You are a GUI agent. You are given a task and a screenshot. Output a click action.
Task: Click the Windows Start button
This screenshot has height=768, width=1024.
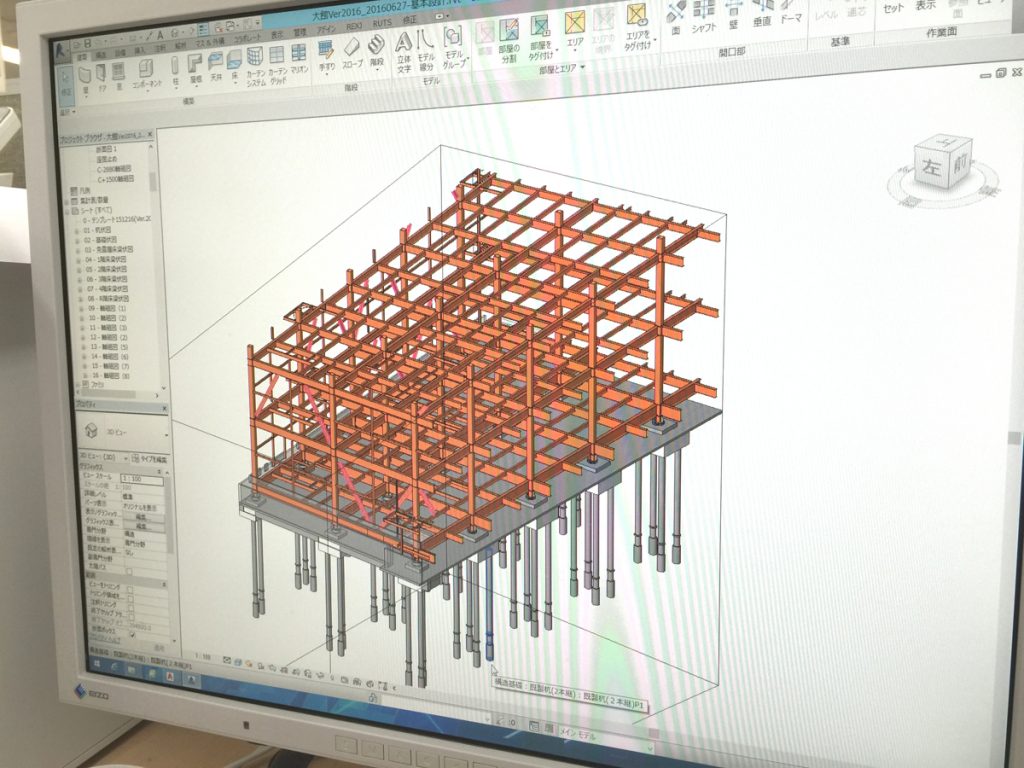click(98, 662)
